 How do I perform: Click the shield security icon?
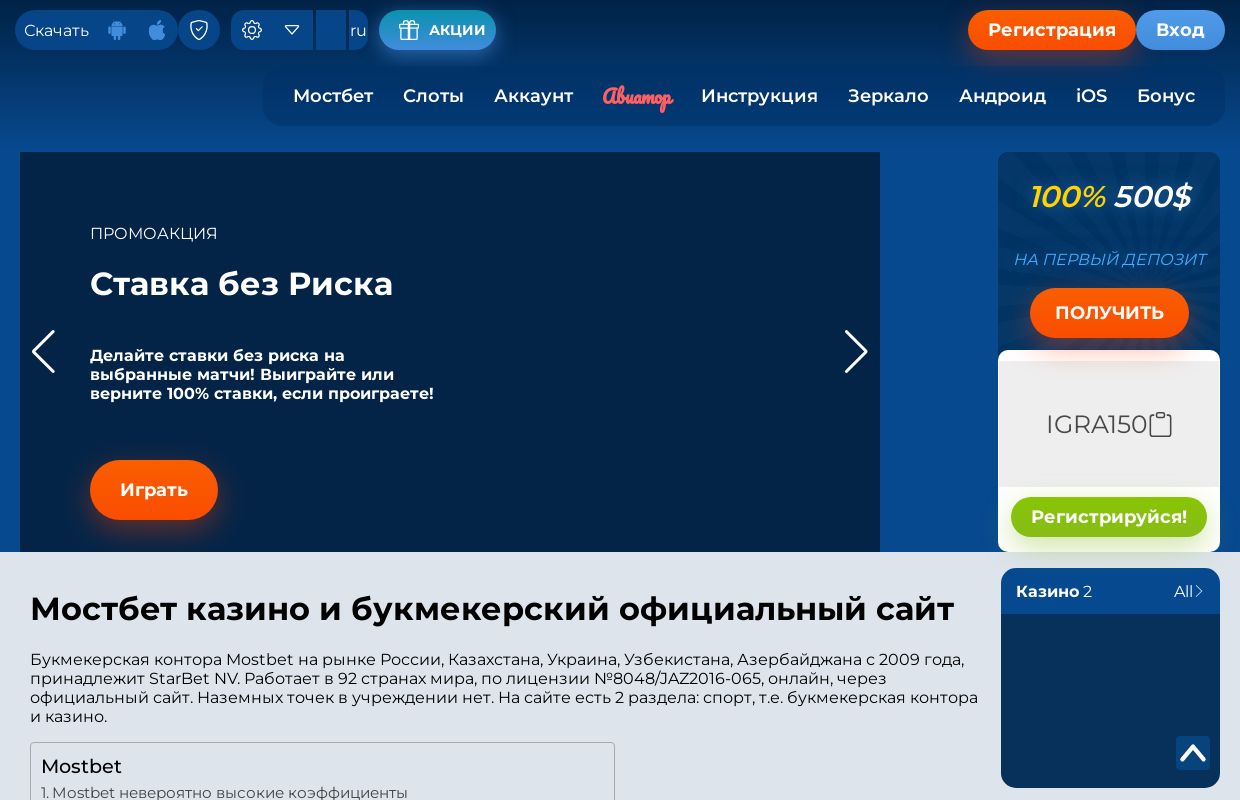click(199, 30)
